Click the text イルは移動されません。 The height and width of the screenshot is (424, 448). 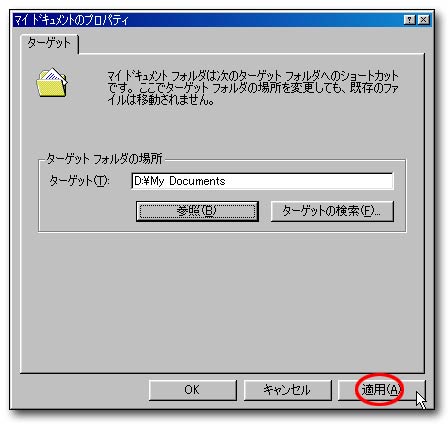tap(161, 100)
